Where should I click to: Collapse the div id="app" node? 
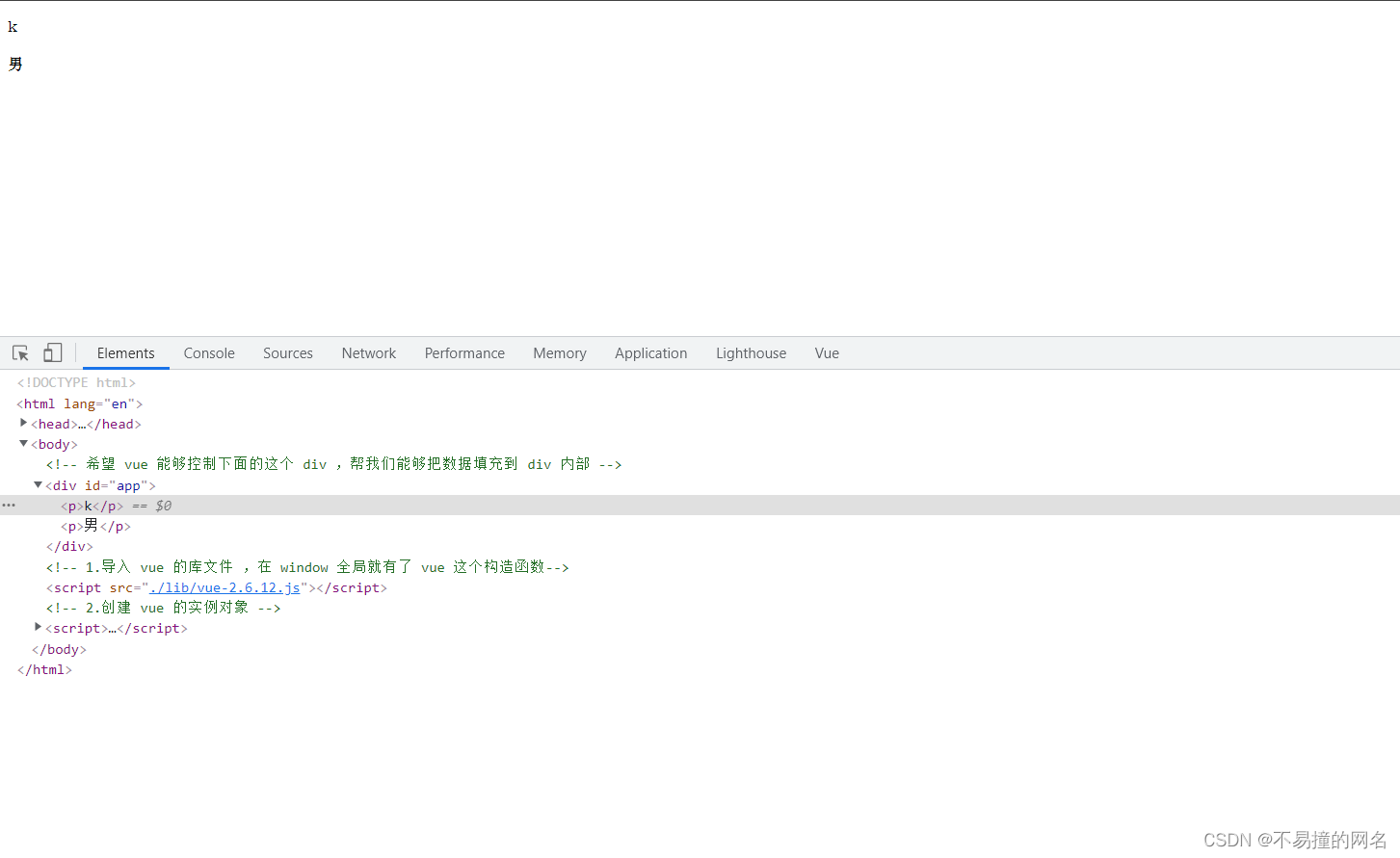point(39,485)
